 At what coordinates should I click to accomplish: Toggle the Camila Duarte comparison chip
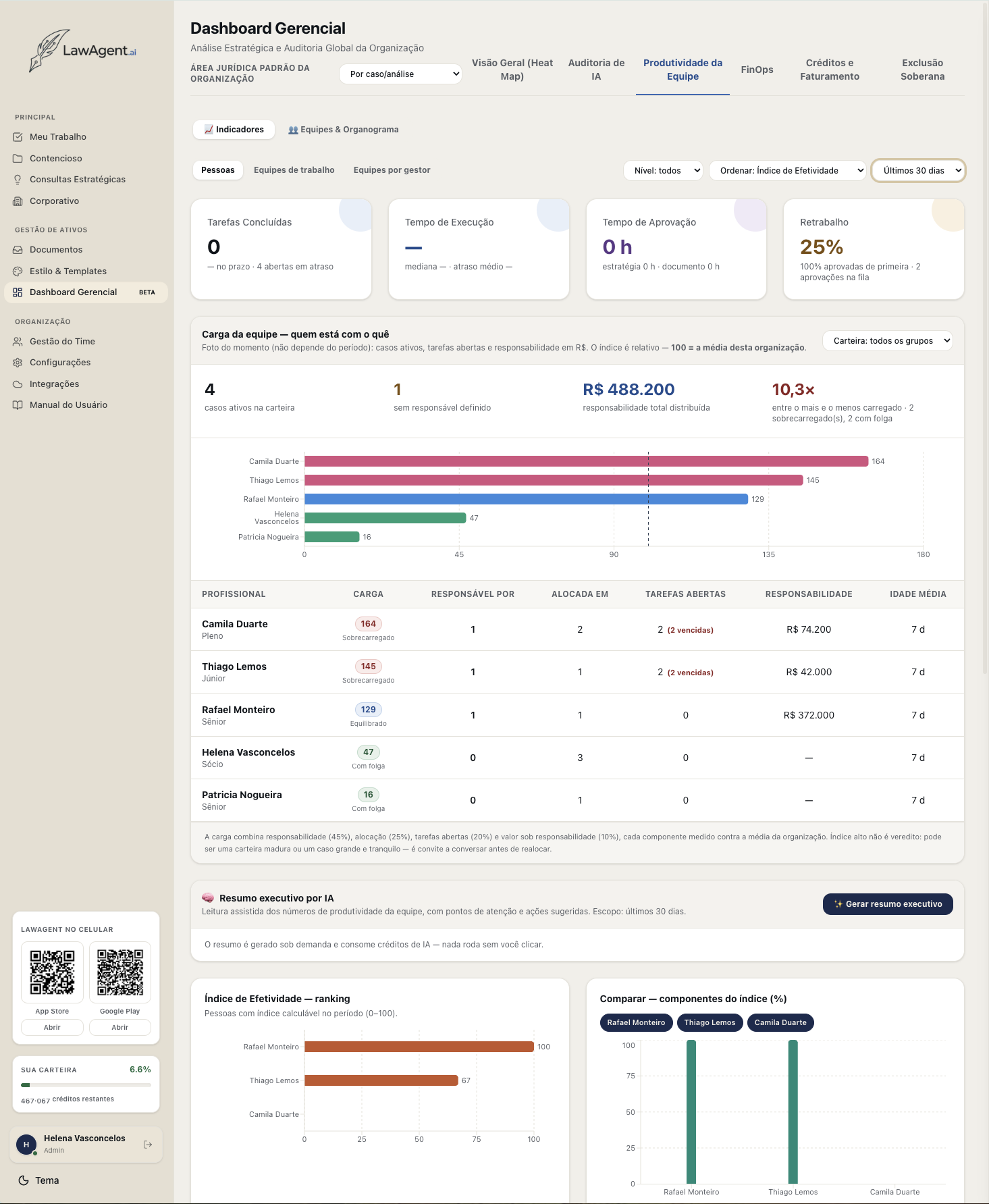click(780, 1022)
